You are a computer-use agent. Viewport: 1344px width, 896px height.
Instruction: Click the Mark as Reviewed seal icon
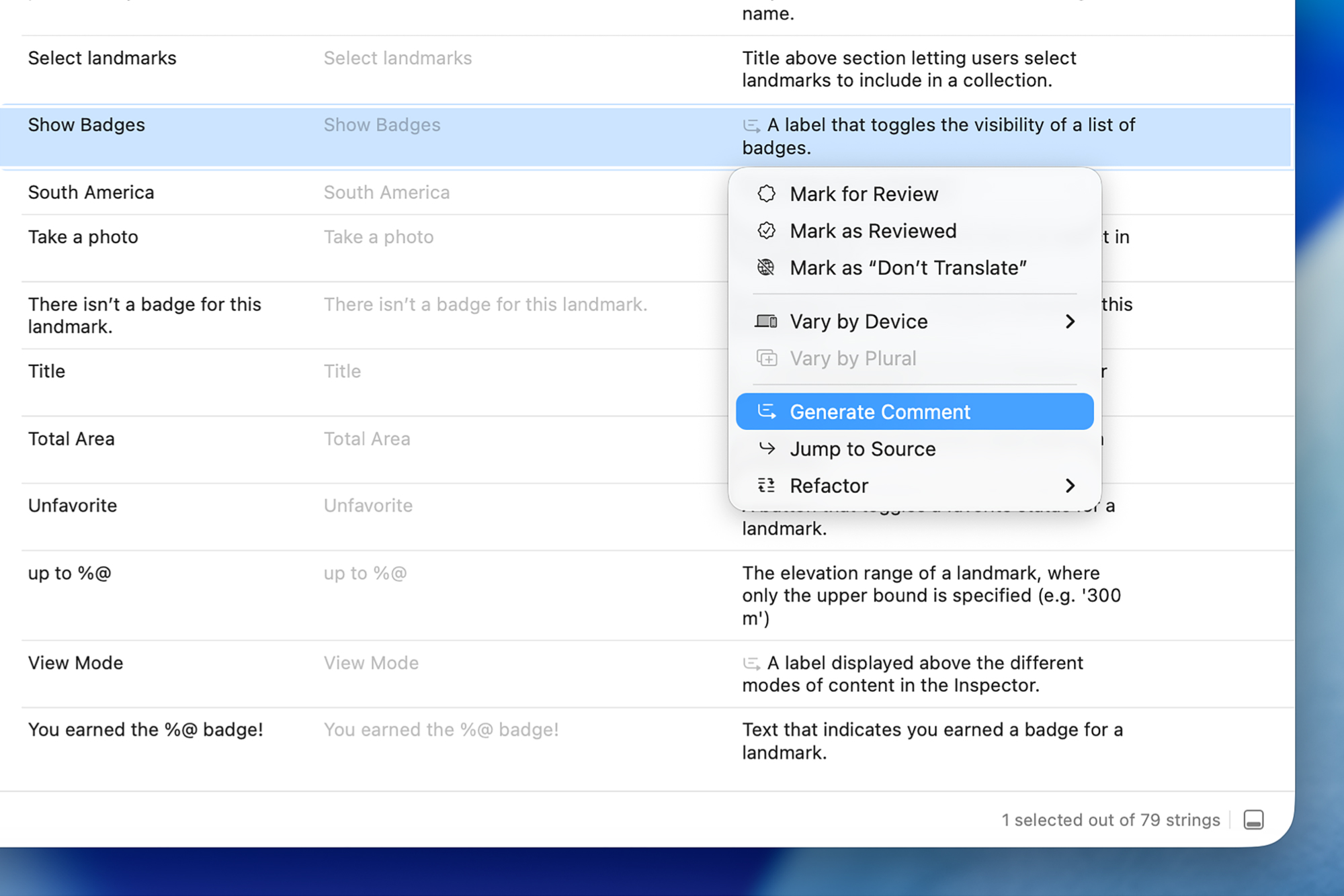click(x=767, y=230)
